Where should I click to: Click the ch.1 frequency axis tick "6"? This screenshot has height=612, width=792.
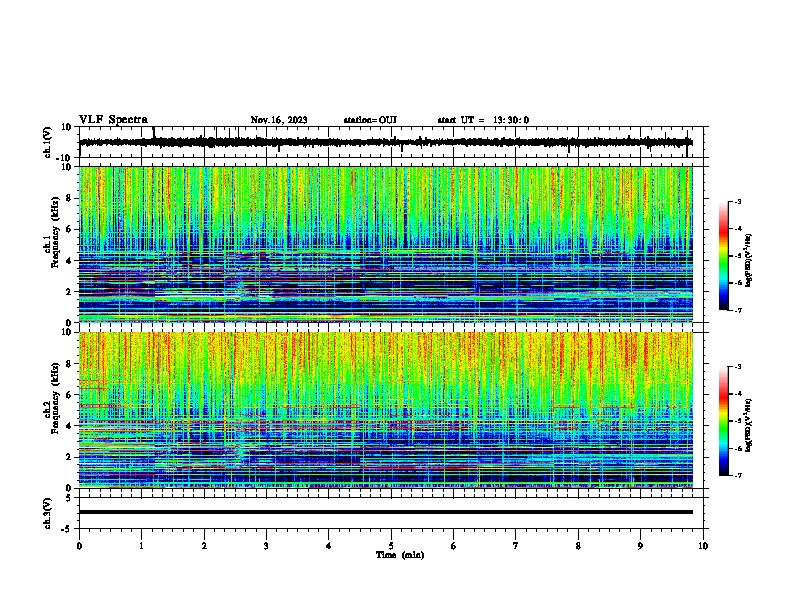[x=69, y=230]
